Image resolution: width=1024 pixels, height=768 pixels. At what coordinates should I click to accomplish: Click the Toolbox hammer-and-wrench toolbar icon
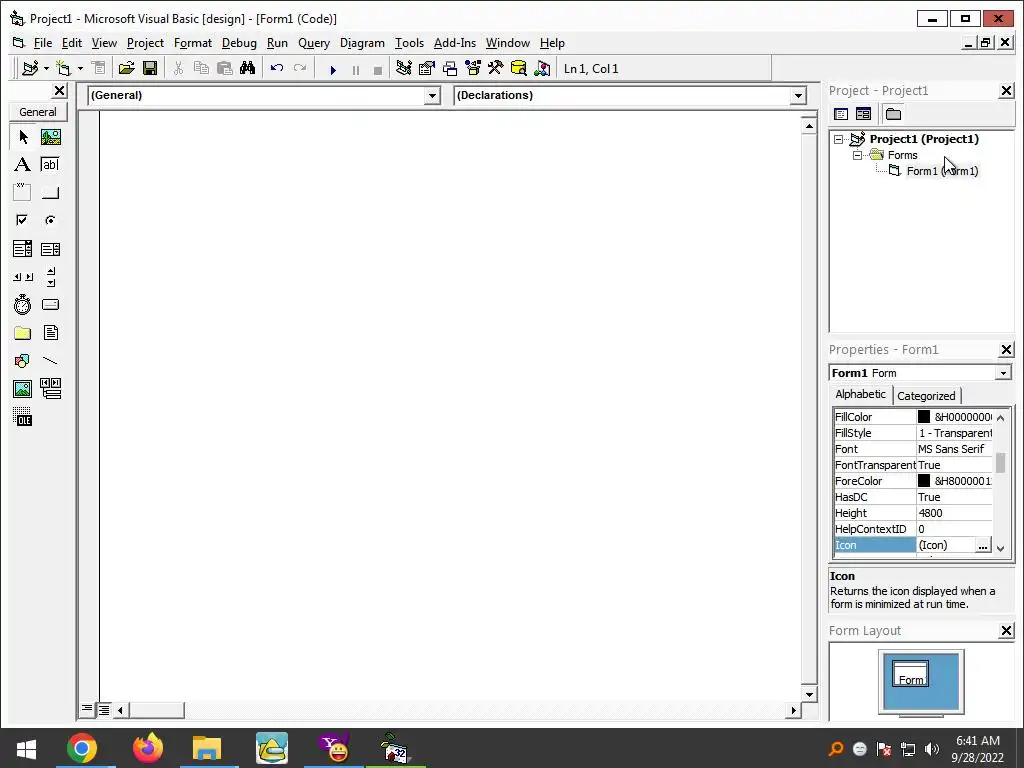tap(496, 68)
